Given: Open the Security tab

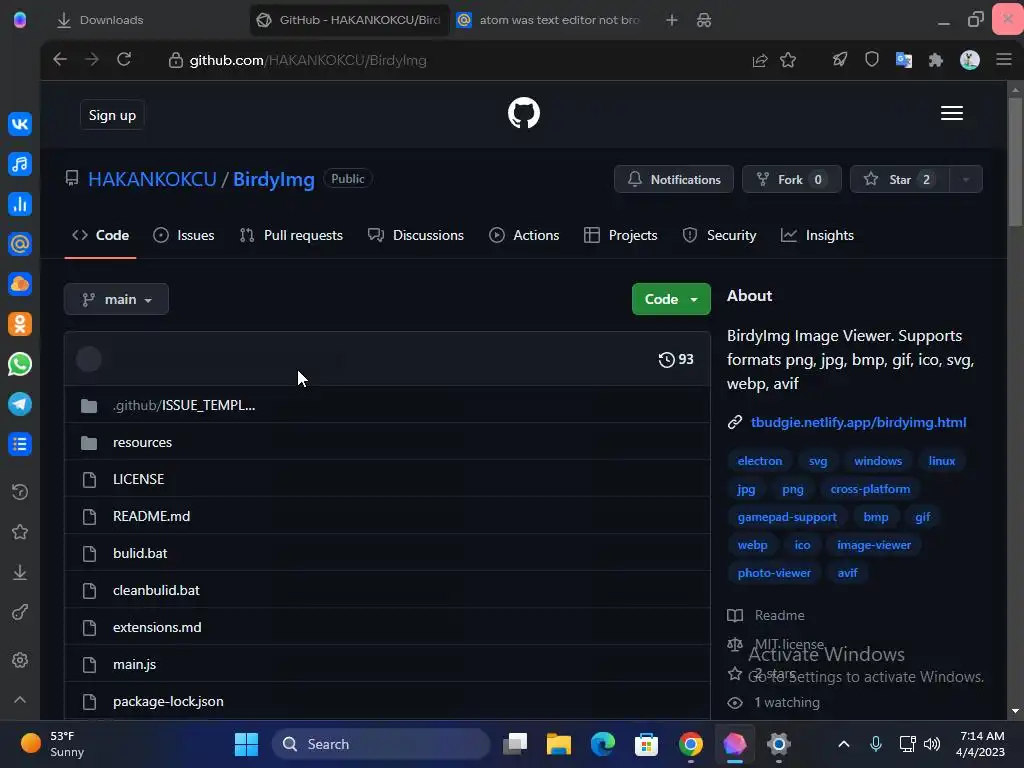Looking at the screenshot, I should (x=719, y=235).
